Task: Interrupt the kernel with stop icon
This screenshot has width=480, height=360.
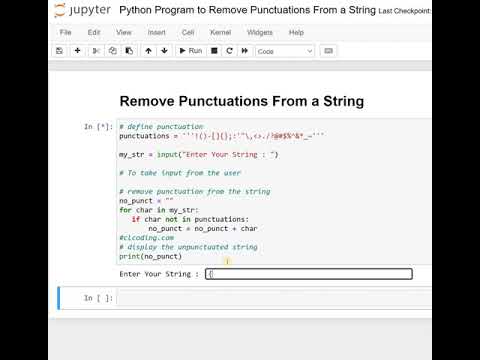Action: pyautogui.click(x=214, y=51)
